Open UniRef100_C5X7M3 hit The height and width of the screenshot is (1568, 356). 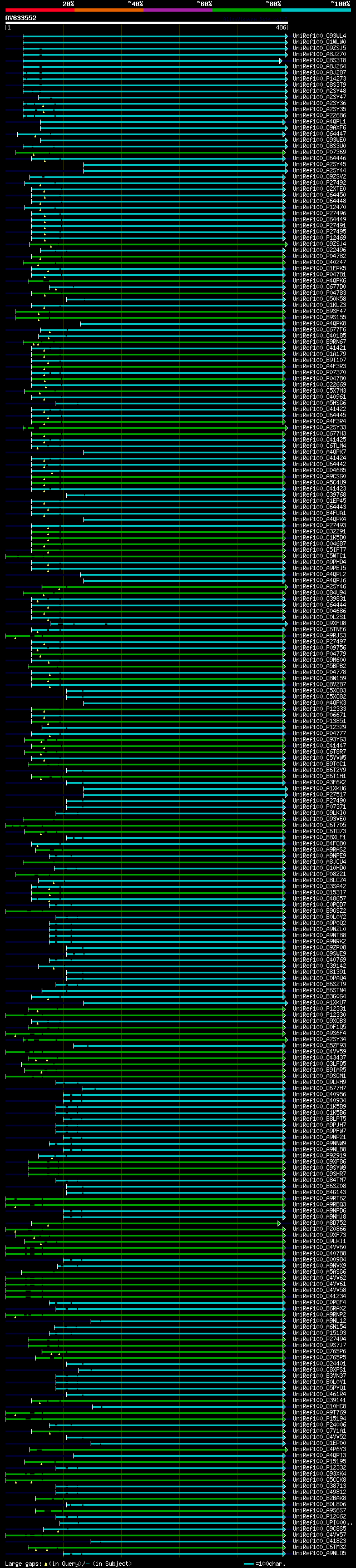pyautogui.click(x=319, y=391)
